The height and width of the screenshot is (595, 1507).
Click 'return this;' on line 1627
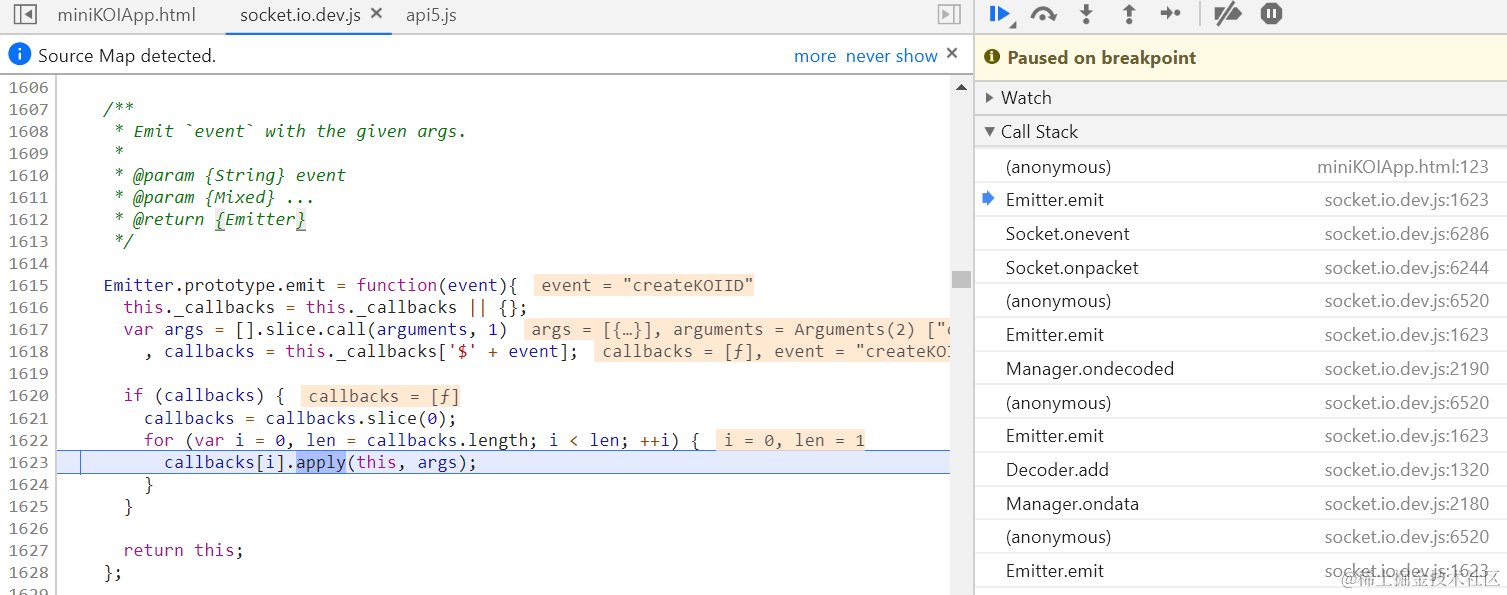tap(183, 550)
